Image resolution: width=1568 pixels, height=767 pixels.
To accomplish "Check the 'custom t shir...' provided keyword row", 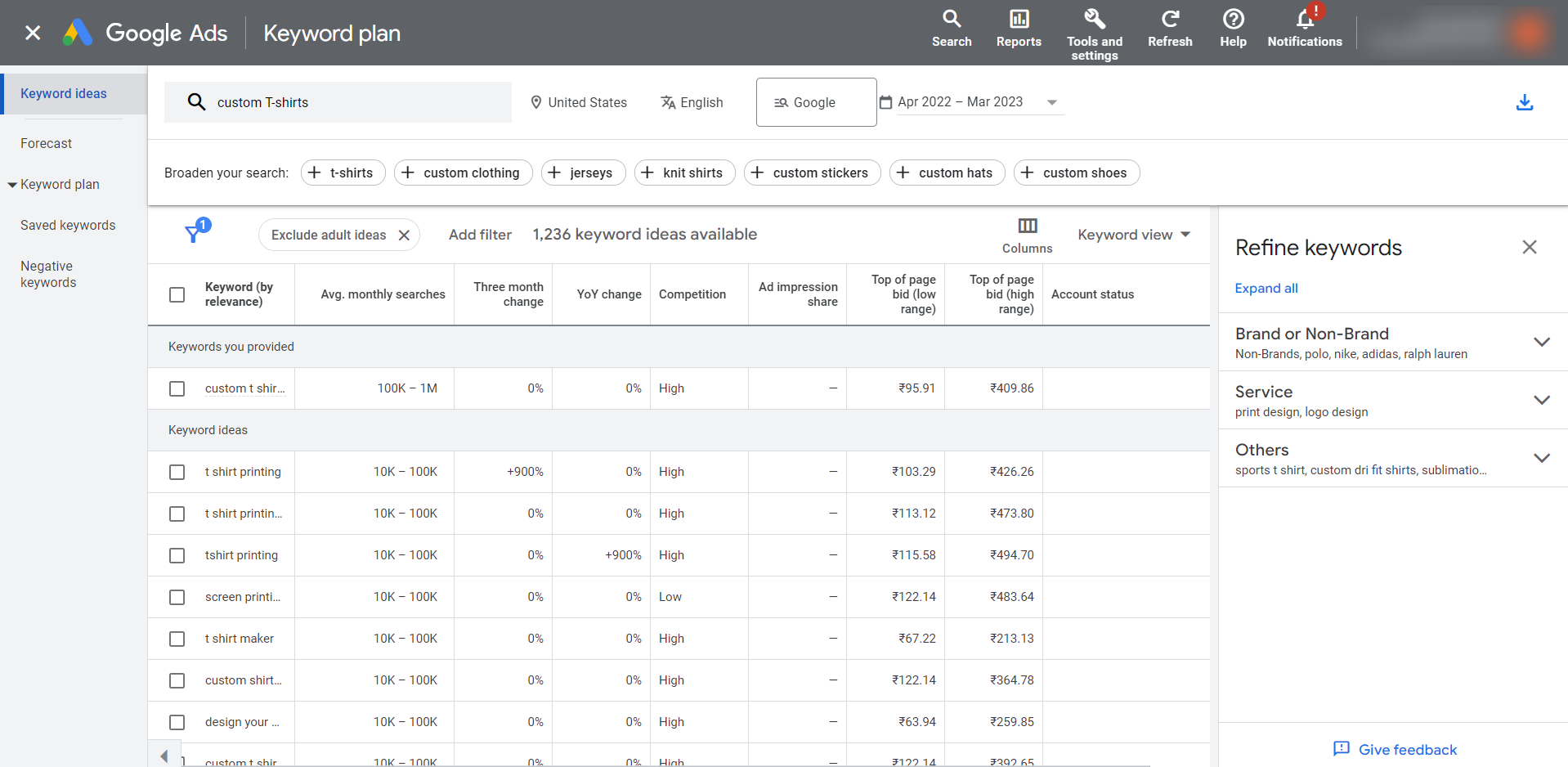I will pyautogui.click(x=177, y=388).
